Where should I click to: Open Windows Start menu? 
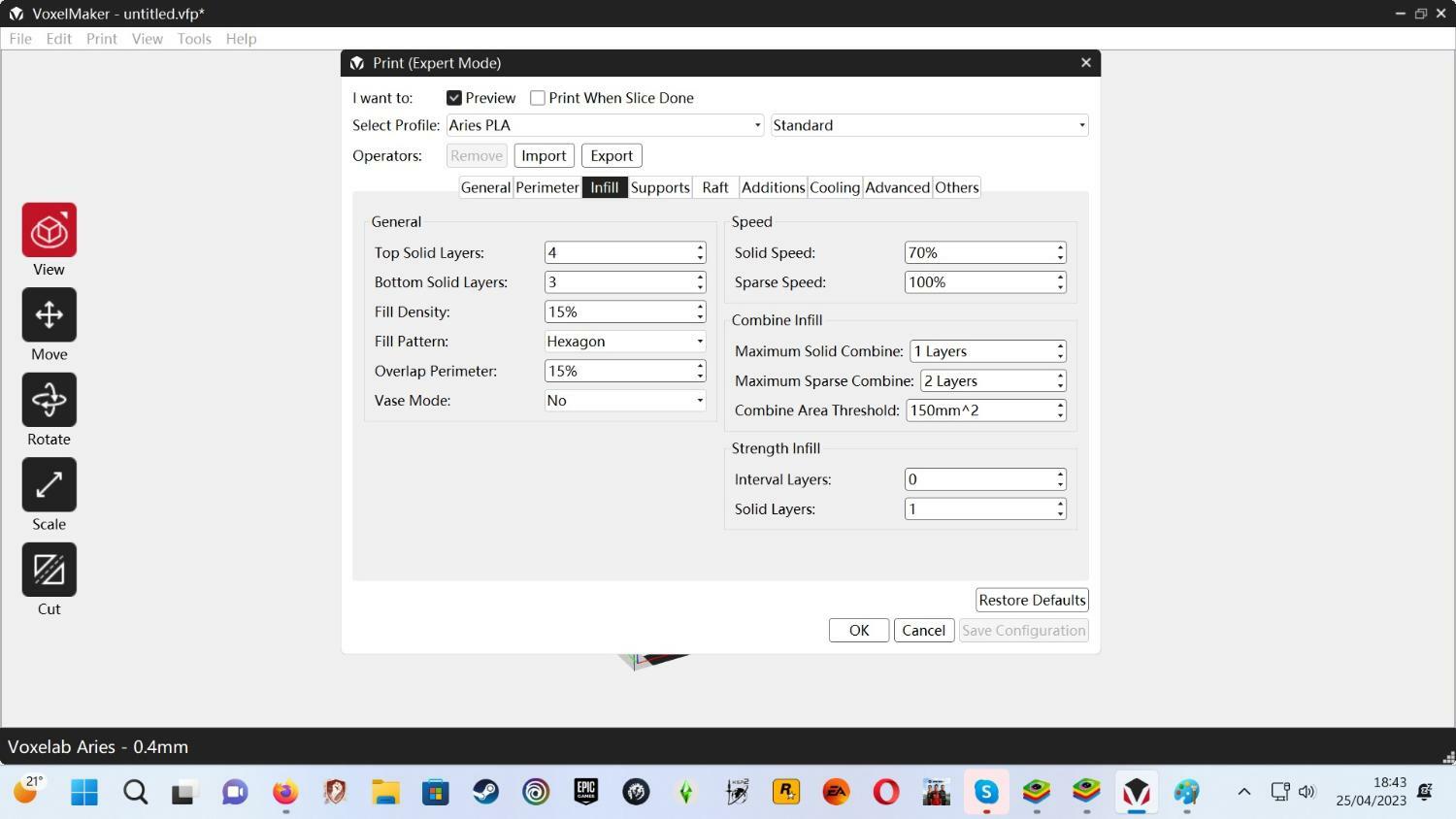(x=84, y=793)
